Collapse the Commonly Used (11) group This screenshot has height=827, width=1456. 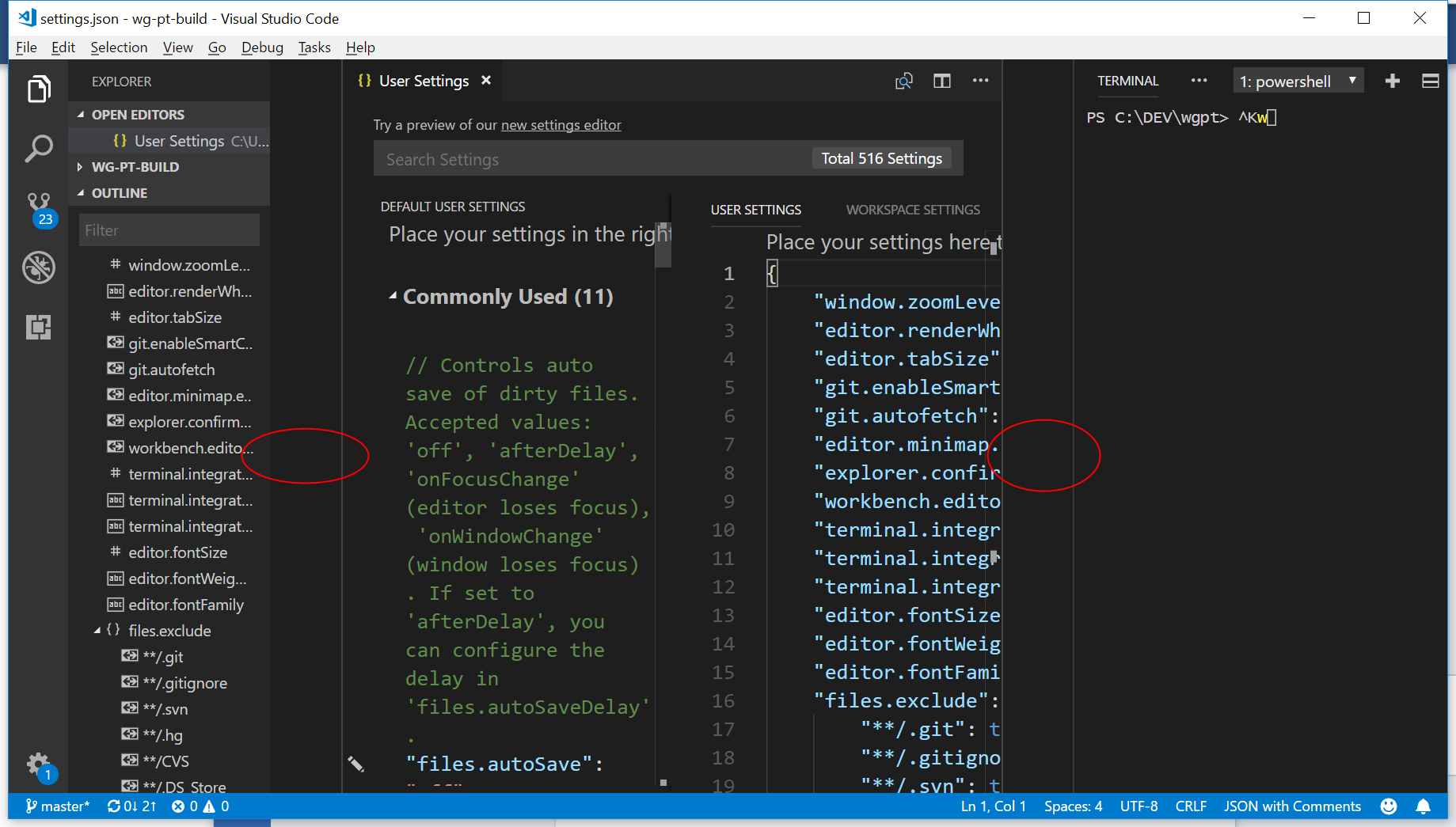coord(393,296)
